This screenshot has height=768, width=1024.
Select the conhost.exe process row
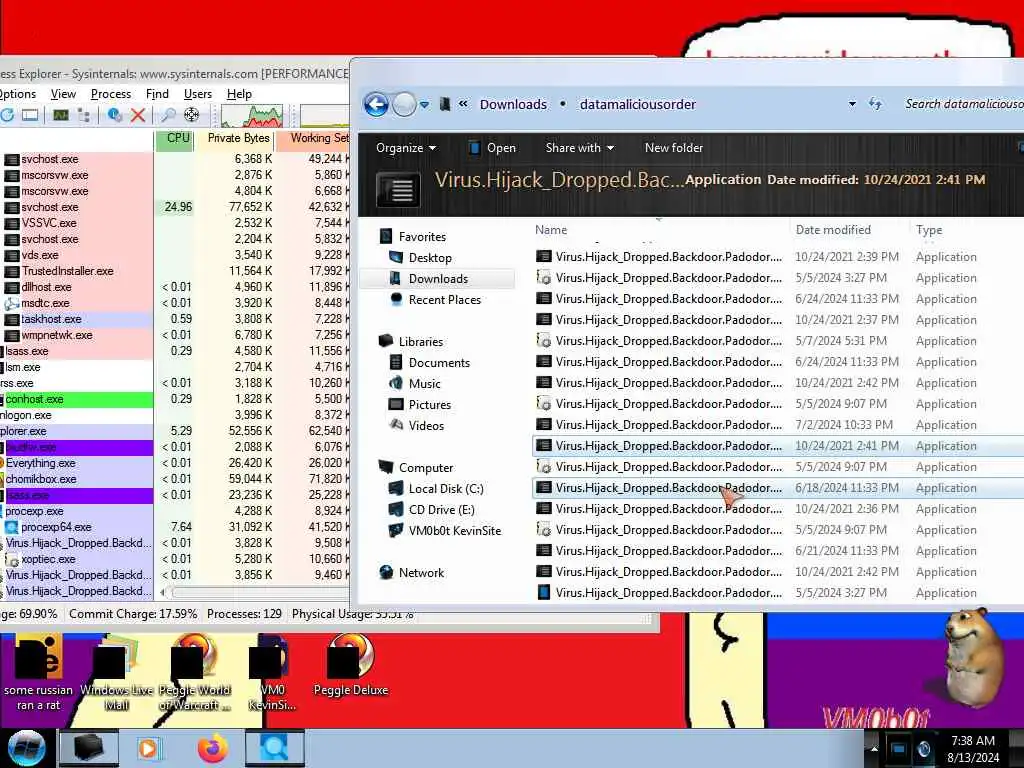[76, 399]
